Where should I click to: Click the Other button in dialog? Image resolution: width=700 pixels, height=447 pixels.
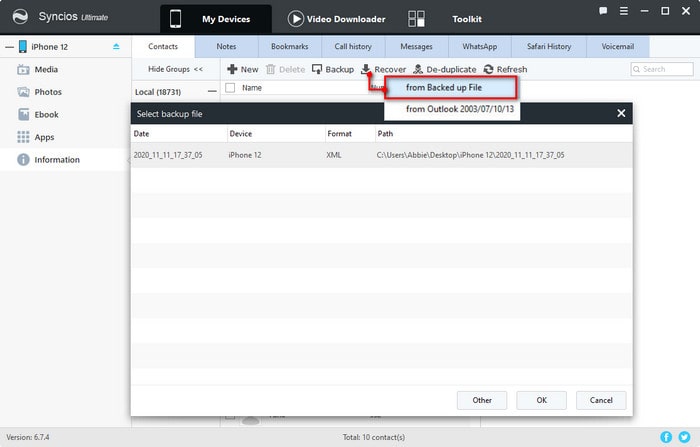click(x=482, y=400)
